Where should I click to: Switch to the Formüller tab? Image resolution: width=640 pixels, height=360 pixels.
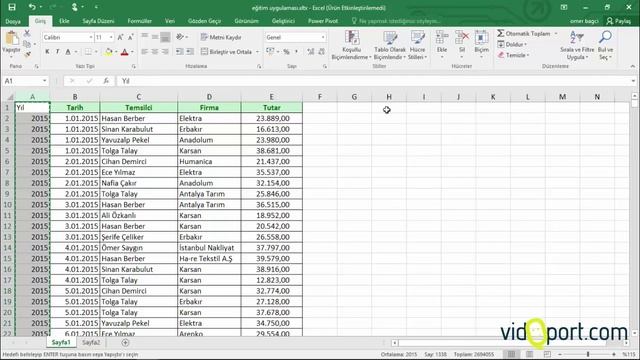tap(140, 21)
